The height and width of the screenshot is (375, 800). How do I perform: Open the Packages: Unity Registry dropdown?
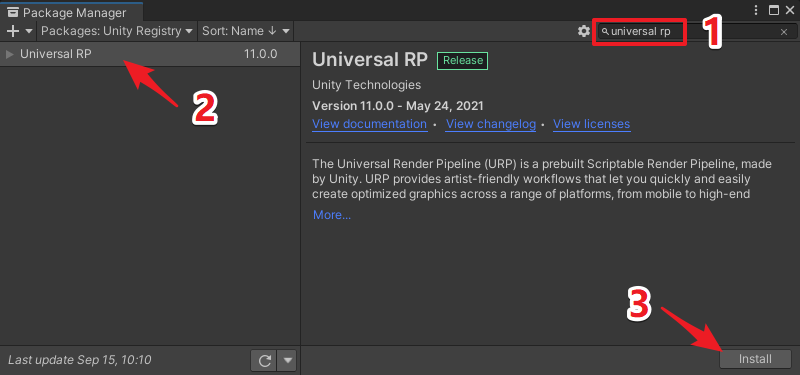(117, 31)
